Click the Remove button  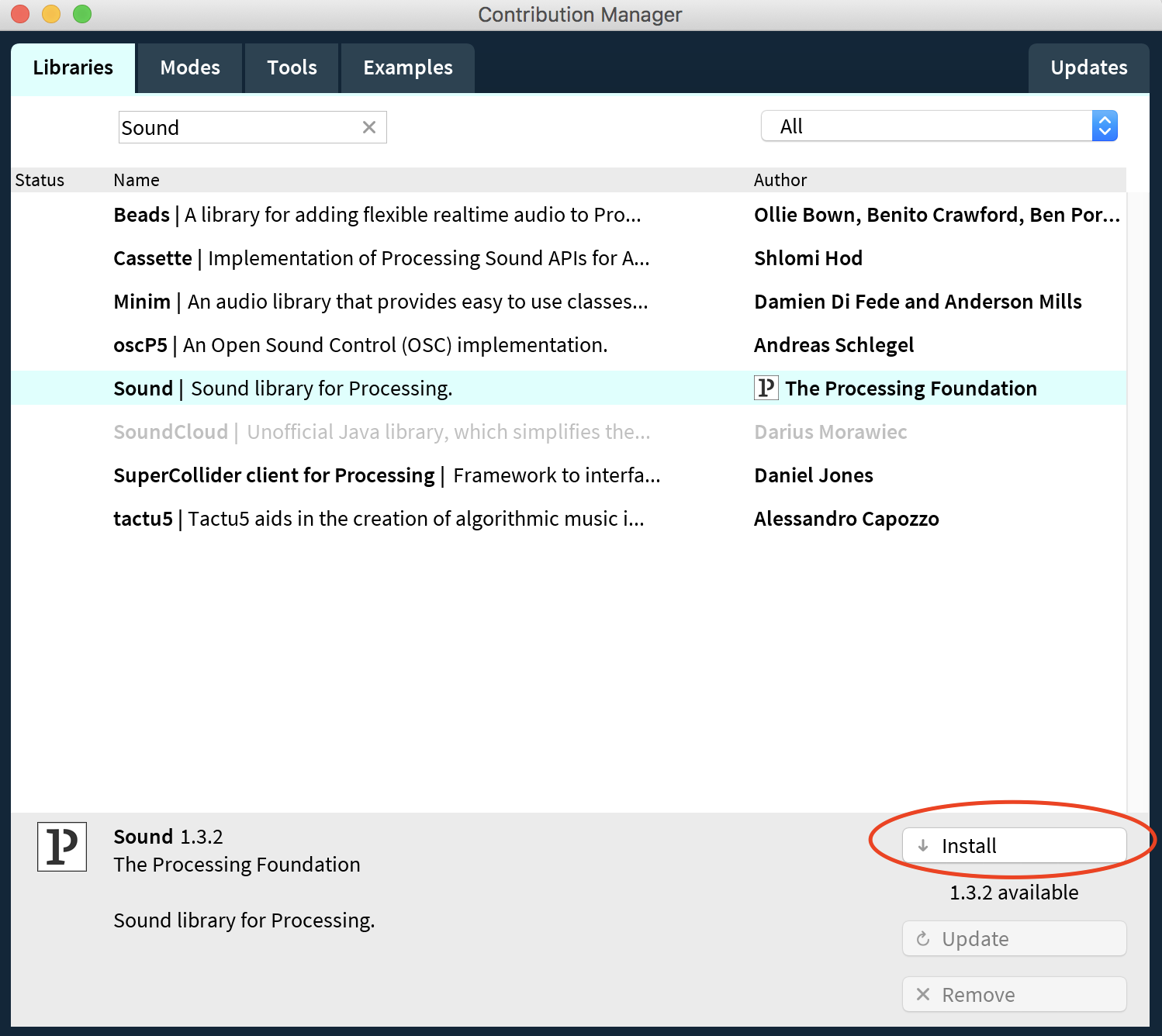(x=1015, y=994)
